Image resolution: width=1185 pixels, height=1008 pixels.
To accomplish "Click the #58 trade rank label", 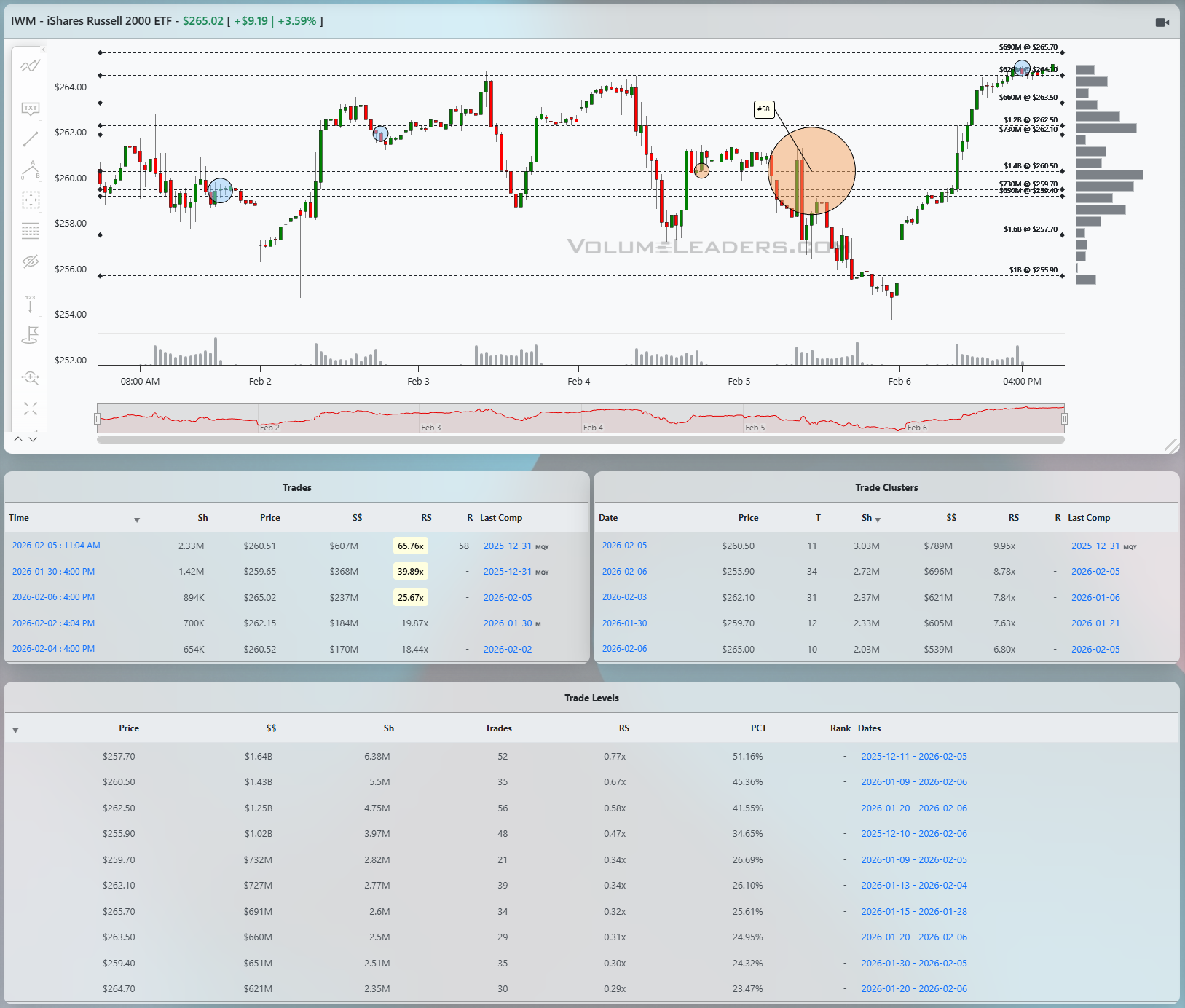I will [763, 109].
